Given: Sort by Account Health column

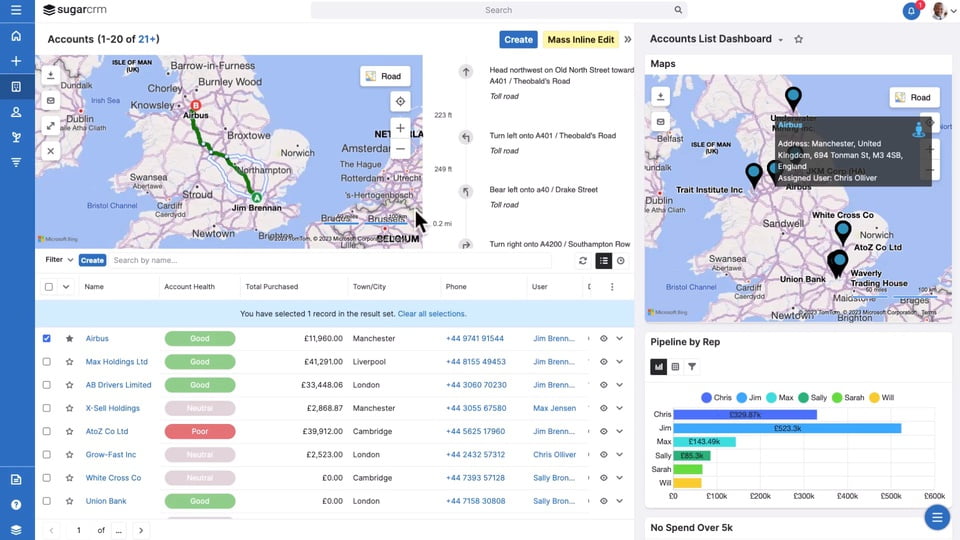Looking at the screenshot, I should 189,287.
